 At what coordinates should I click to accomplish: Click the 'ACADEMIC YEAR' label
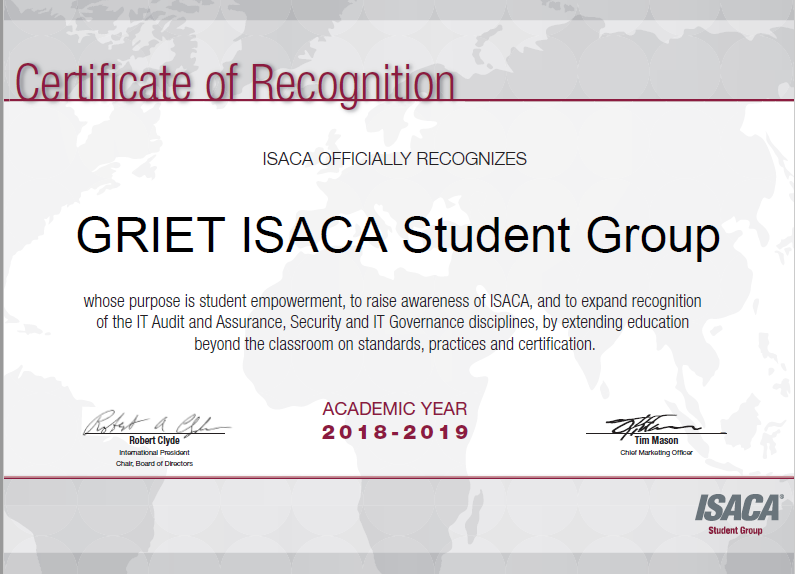(394, 409)
